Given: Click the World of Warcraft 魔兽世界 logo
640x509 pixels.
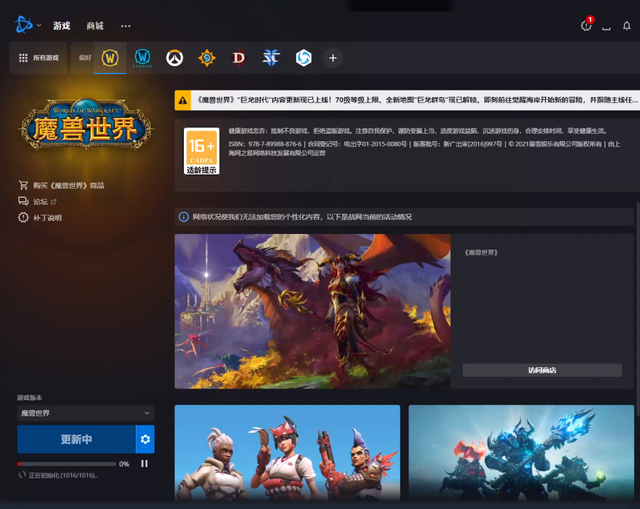Looking at the screenshot, I should click(86, 124).
